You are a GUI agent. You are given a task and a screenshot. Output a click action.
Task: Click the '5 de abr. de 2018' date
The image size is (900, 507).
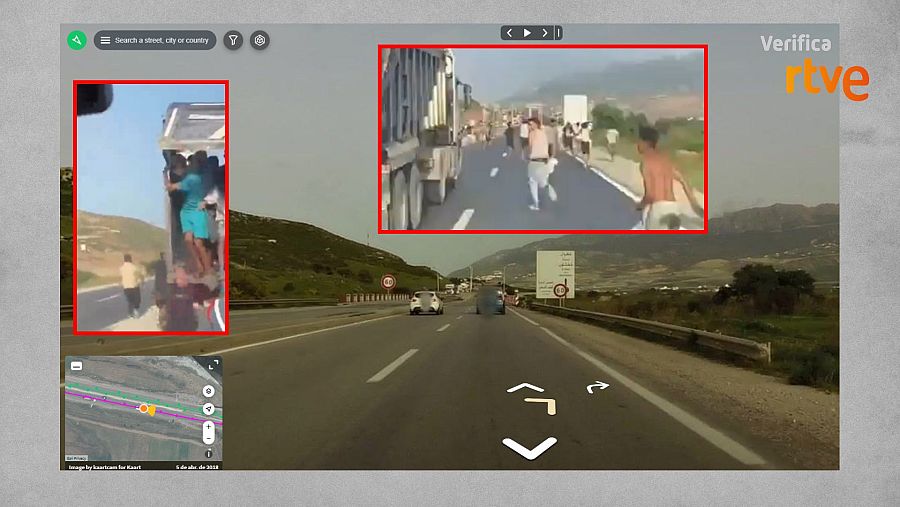click(197, 467)
